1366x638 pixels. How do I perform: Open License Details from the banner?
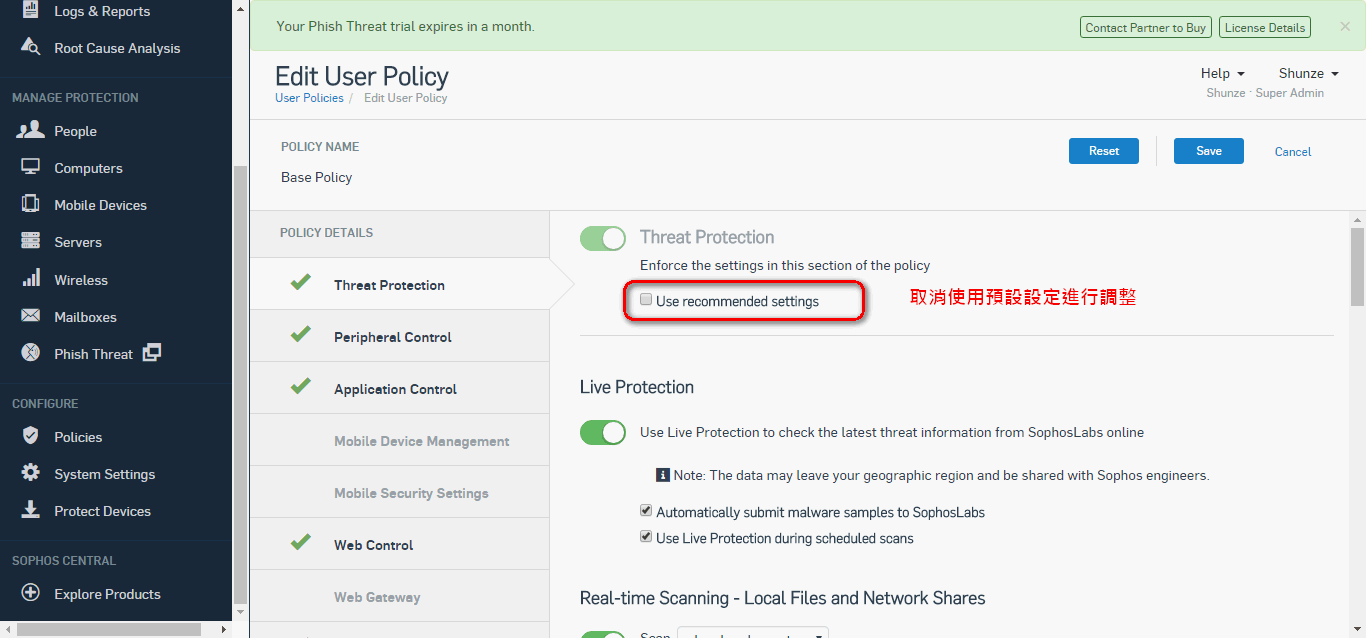1265,28
